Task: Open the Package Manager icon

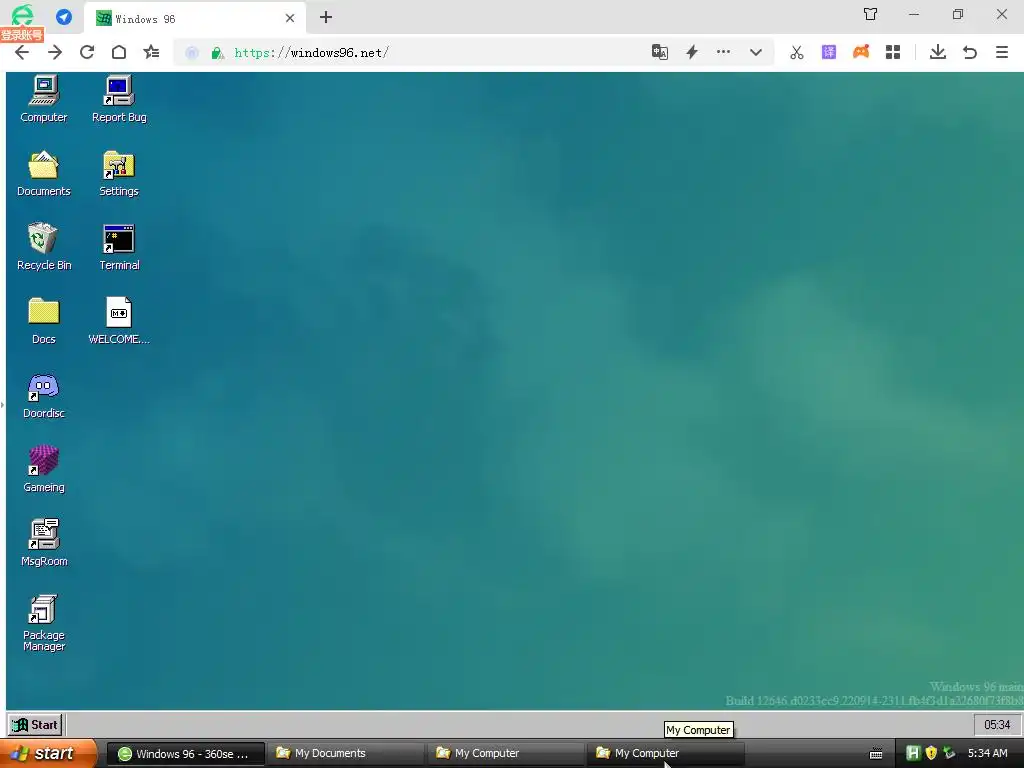Action: pos(44,622)
